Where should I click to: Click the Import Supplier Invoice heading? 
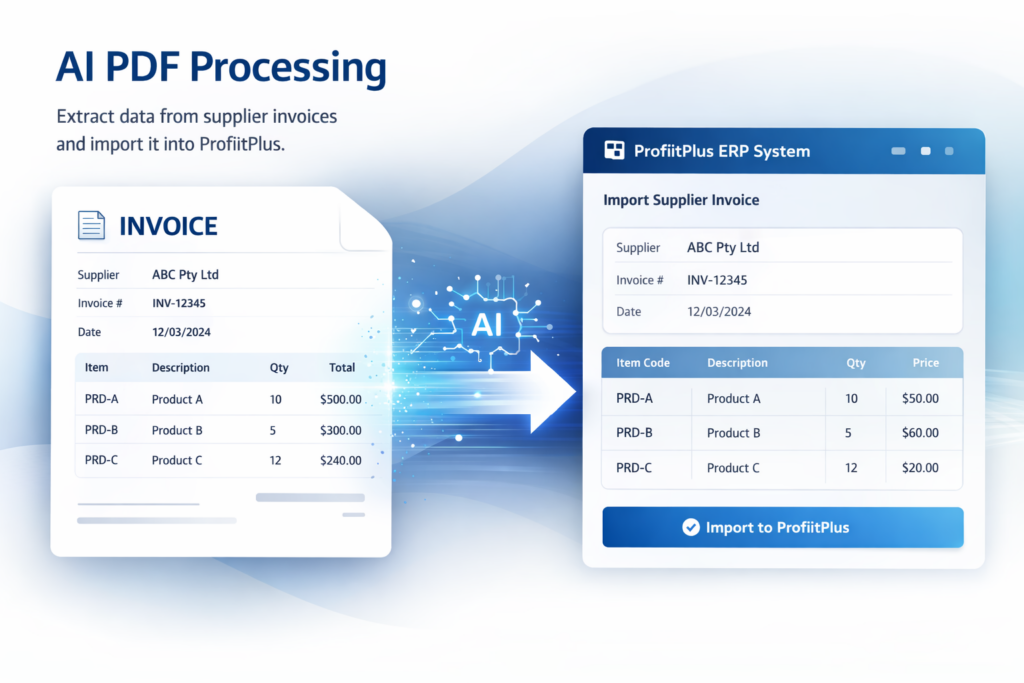coord(680,200)
